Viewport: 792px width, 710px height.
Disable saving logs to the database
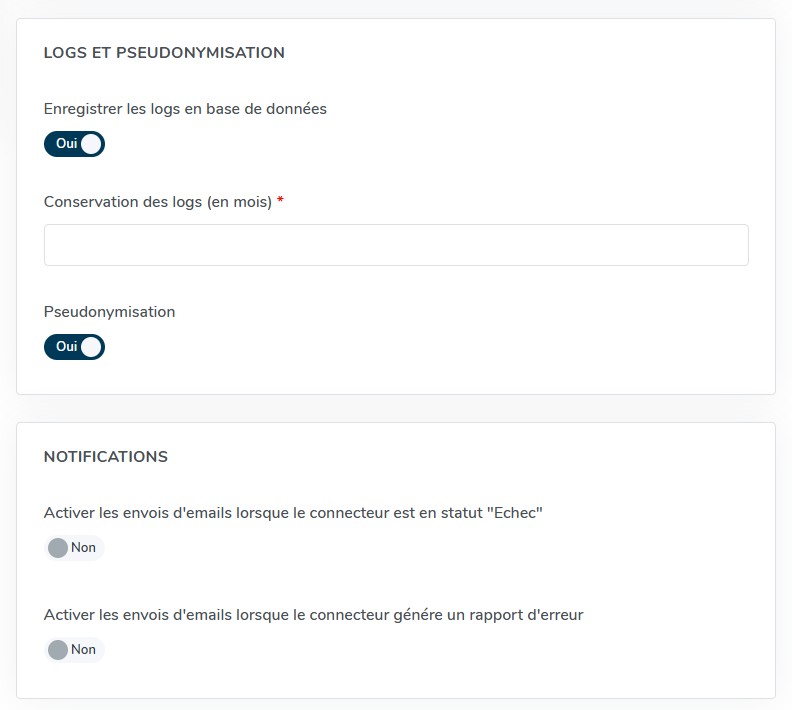pos(74,144)
